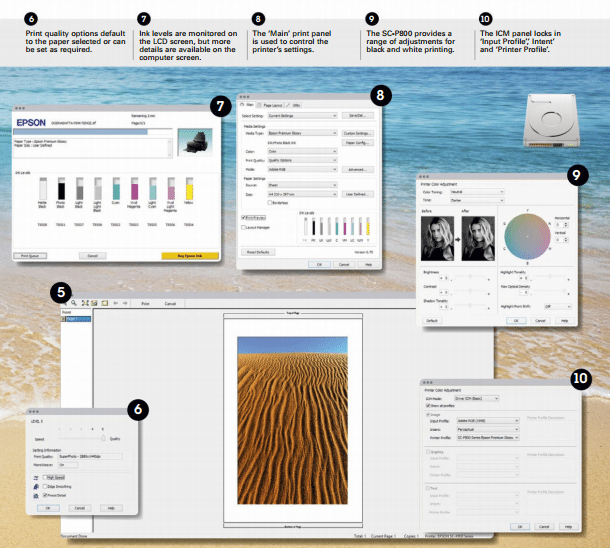Click fit-to-window icon in print preview toolbar
This screenshot has height=548, width=610.
[x=85, y=303]
